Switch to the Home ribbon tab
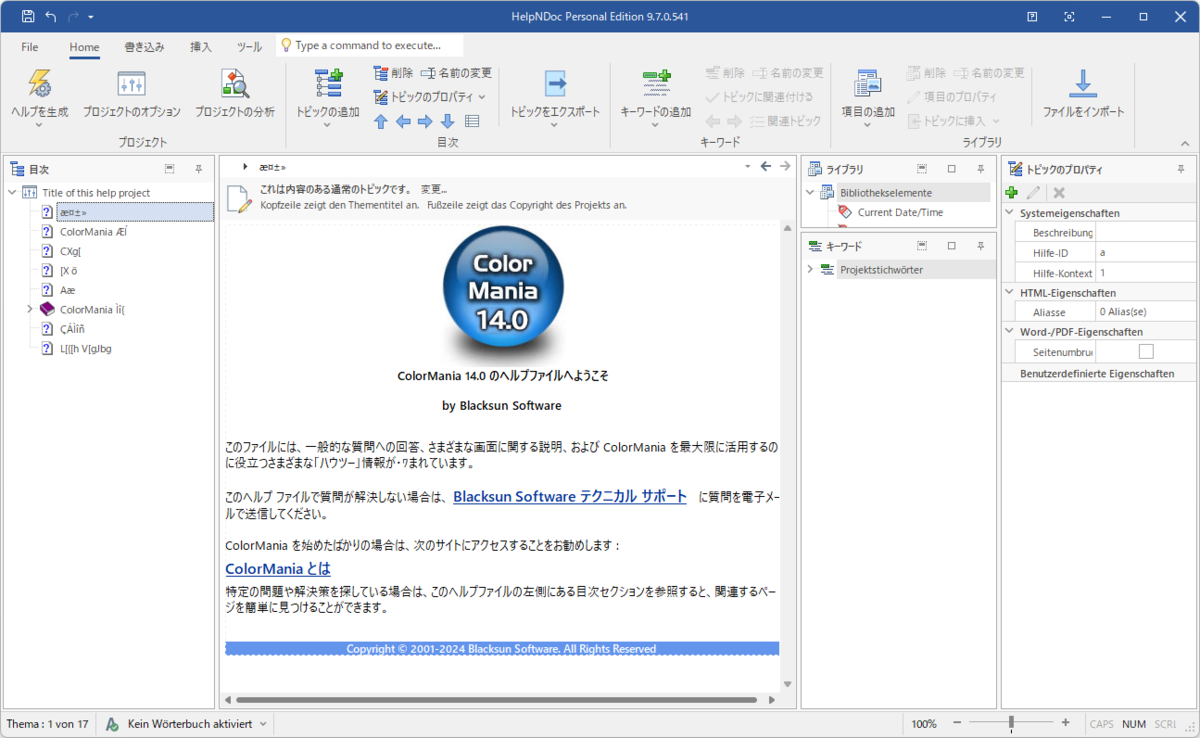This screenshot has height=738, width=1200. click(x=84, y=46)
